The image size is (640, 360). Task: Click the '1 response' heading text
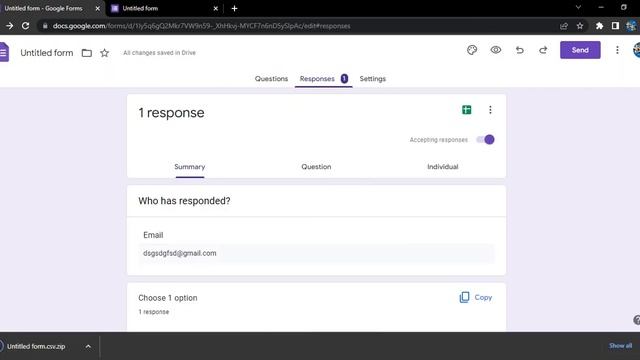[171, 113]
